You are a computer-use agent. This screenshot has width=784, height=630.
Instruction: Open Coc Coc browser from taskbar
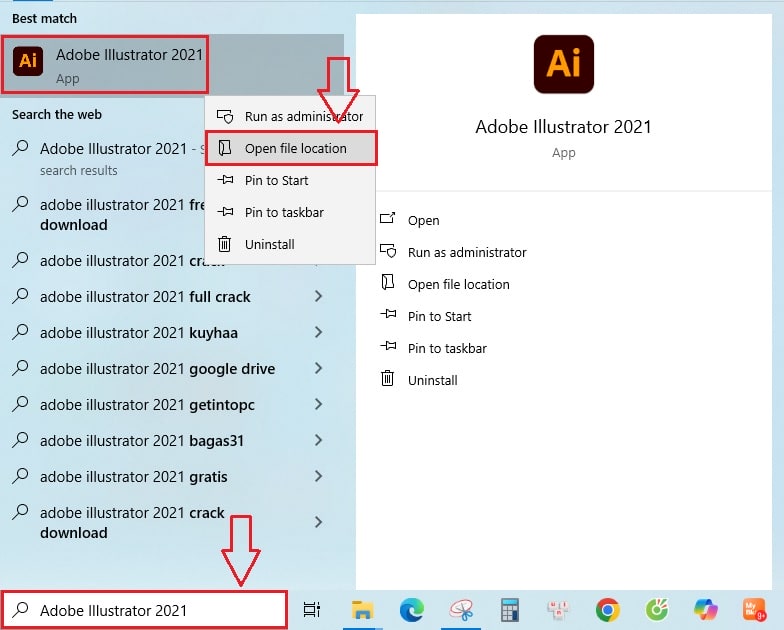click(x=656, y=610)
